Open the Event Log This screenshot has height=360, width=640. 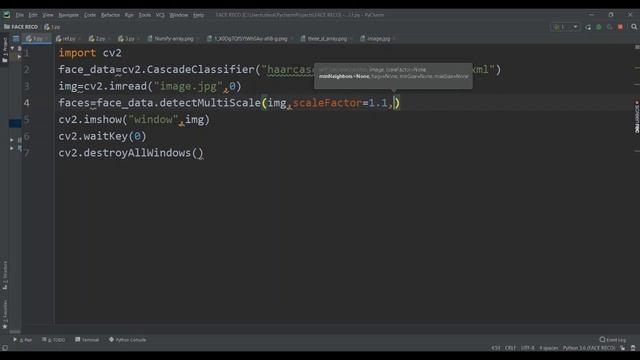tap(612, 340)
